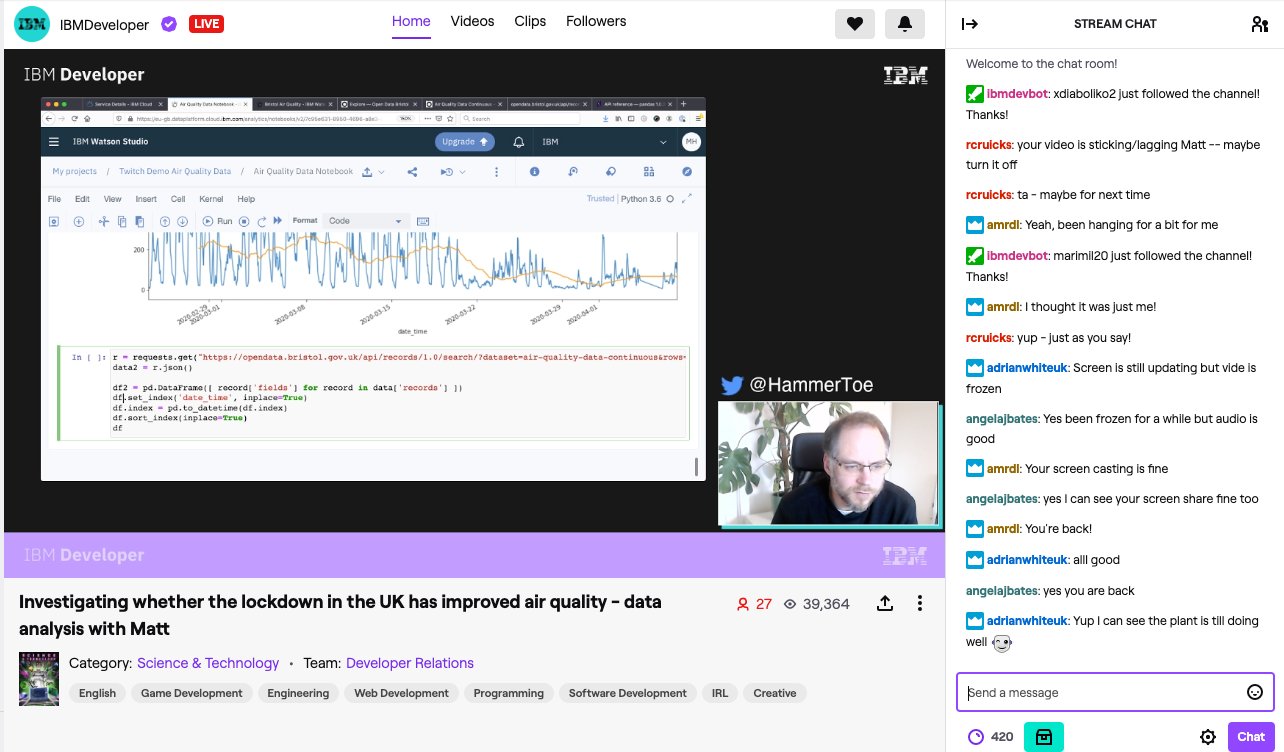Open the emoji picker in chat input
This screenshot has height=752, width=1284.
[x=1255, y=692]
